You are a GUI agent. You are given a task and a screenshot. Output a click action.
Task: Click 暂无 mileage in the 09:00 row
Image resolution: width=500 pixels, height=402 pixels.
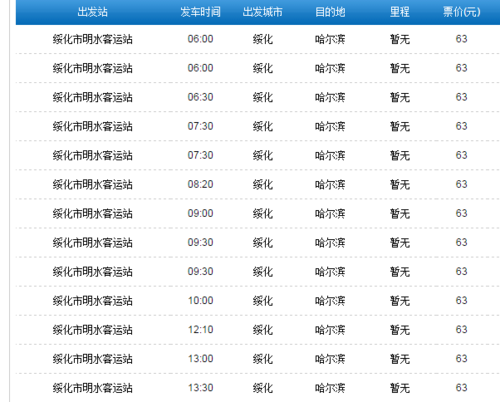[400, 213]
